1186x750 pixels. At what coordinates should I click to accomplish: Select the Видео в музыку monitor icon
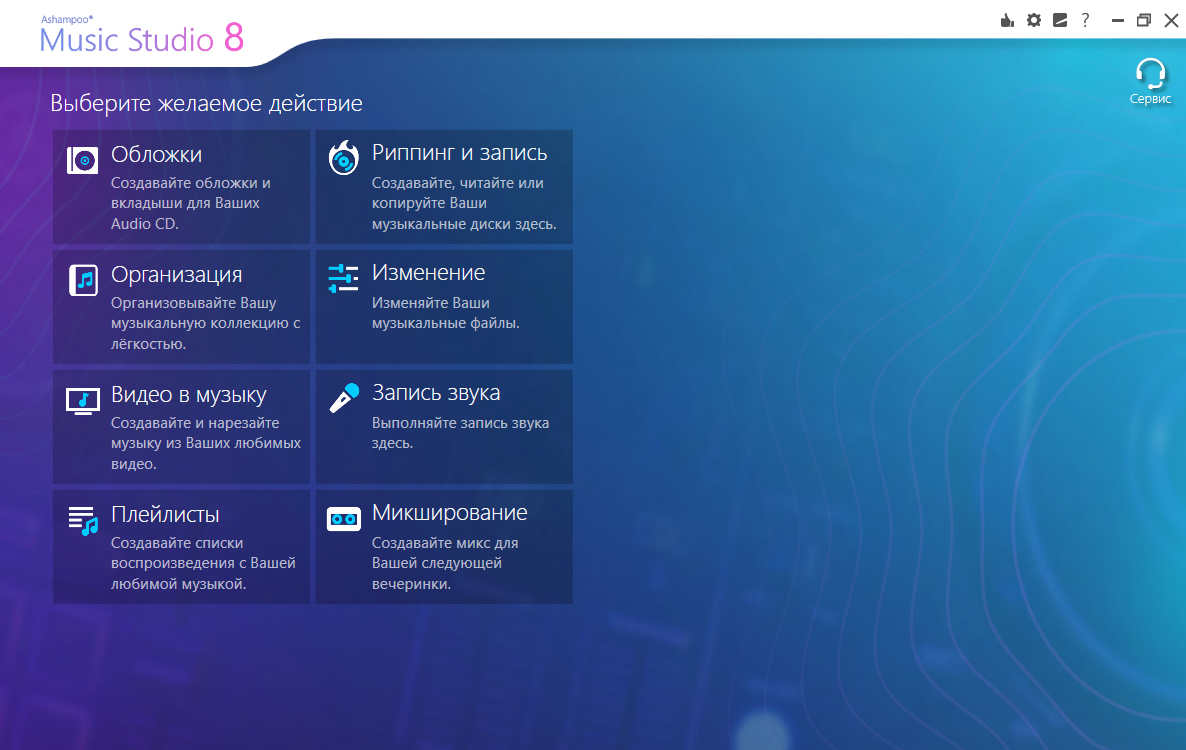[82, 401]
